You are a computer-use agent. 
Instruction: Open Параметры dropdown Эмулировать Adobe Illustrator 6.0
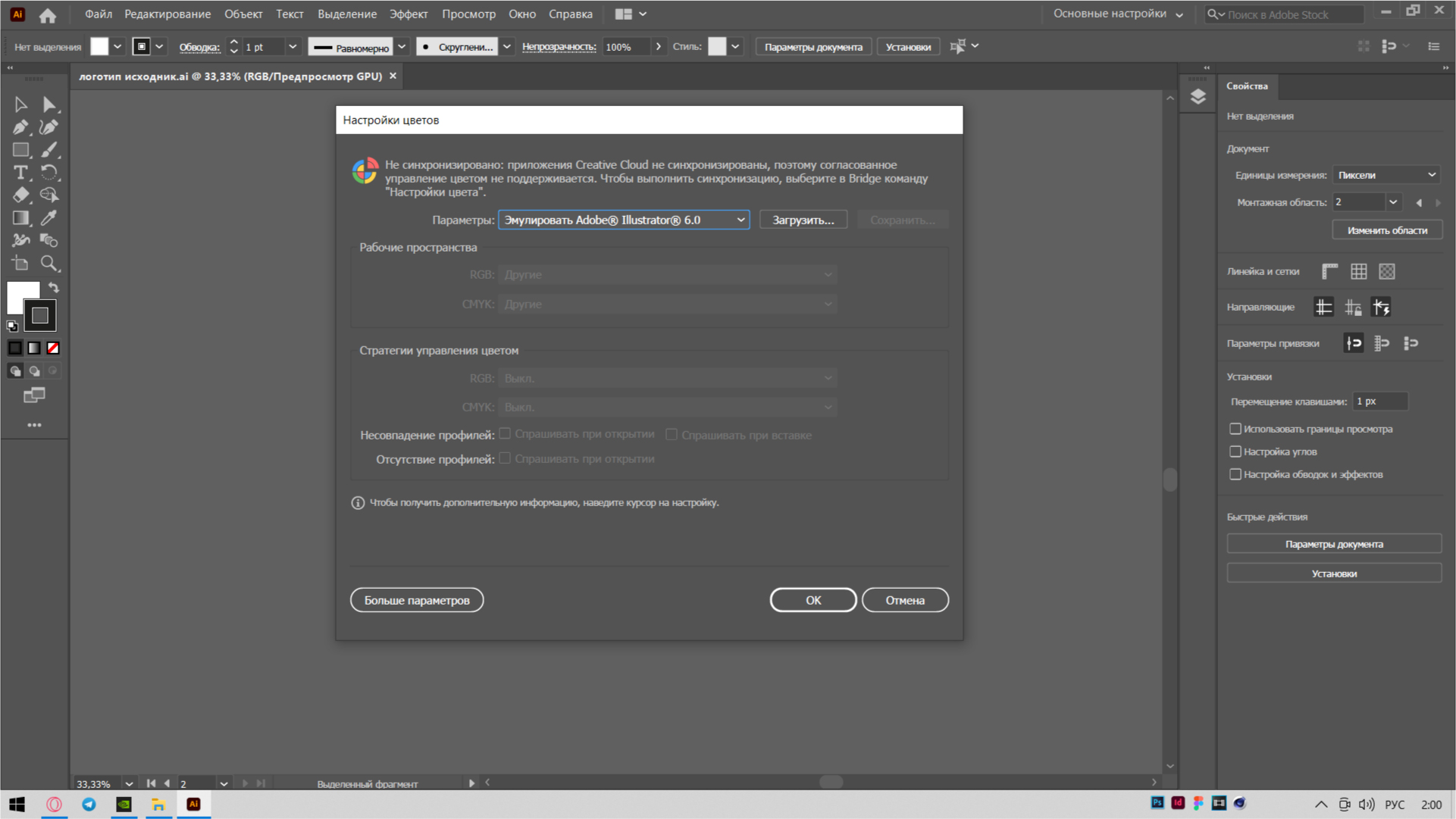(624, 220)
